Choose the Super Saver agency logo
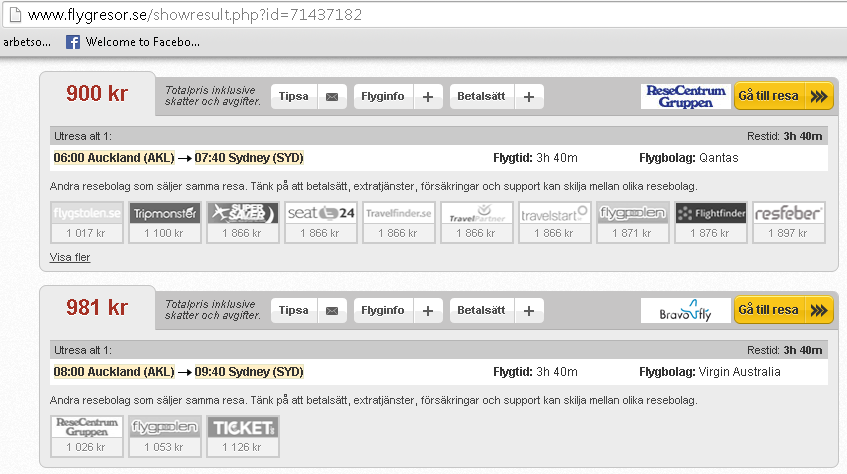 point(242,213)
